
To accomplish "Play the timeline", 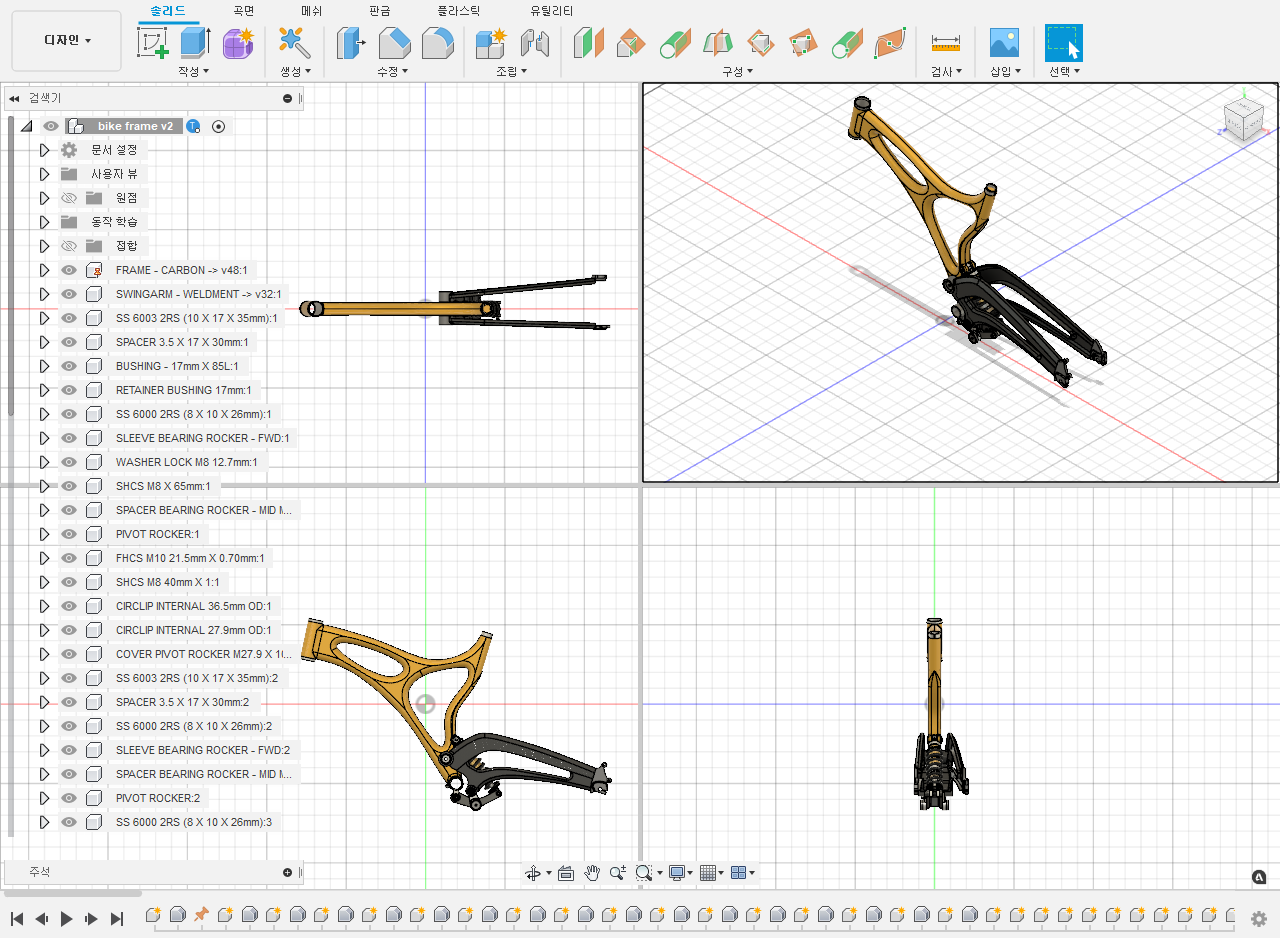I will pyautogui.click(x=67, y=918).
